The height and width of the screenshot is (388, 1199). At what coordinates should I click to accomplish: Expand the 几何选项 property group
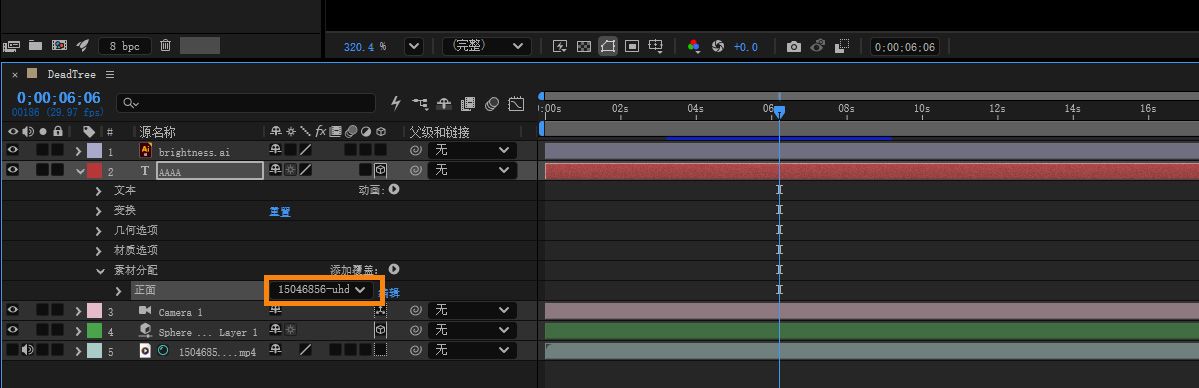click(99, 230)
